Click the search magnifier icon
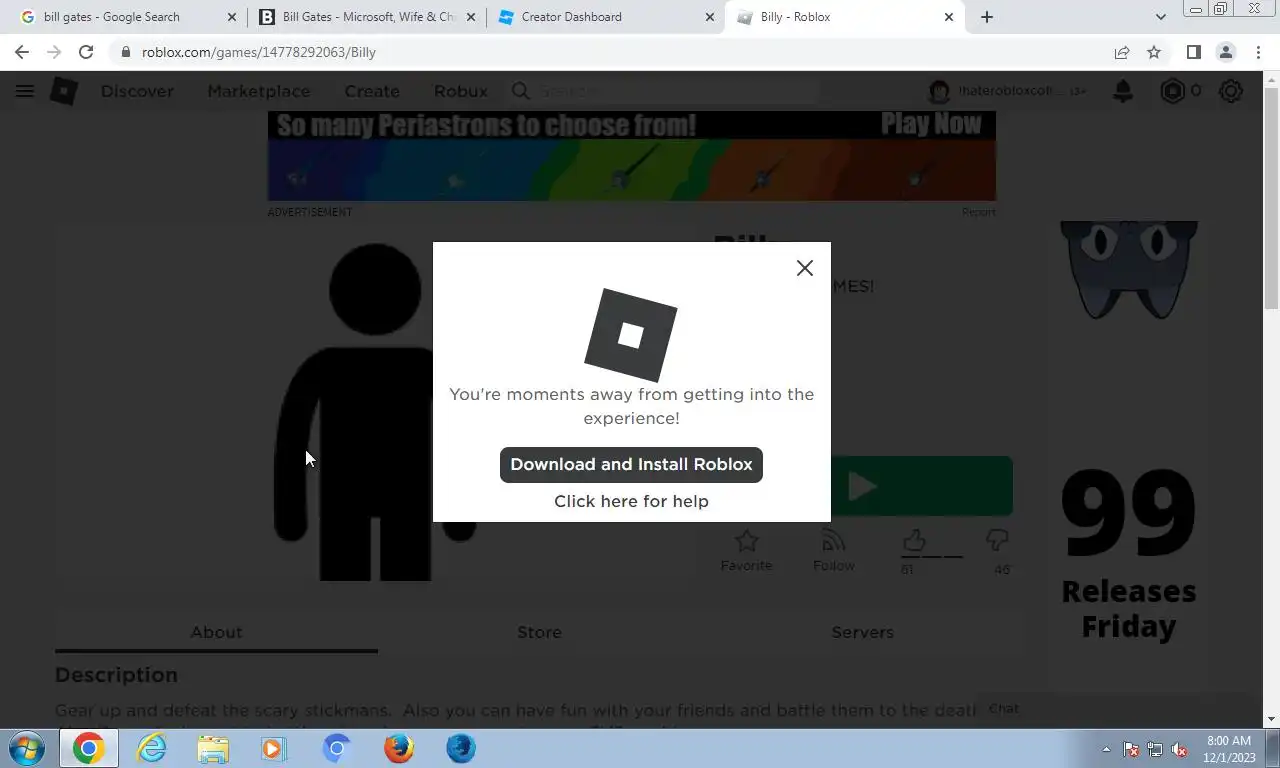 click(x=521, y=91)
